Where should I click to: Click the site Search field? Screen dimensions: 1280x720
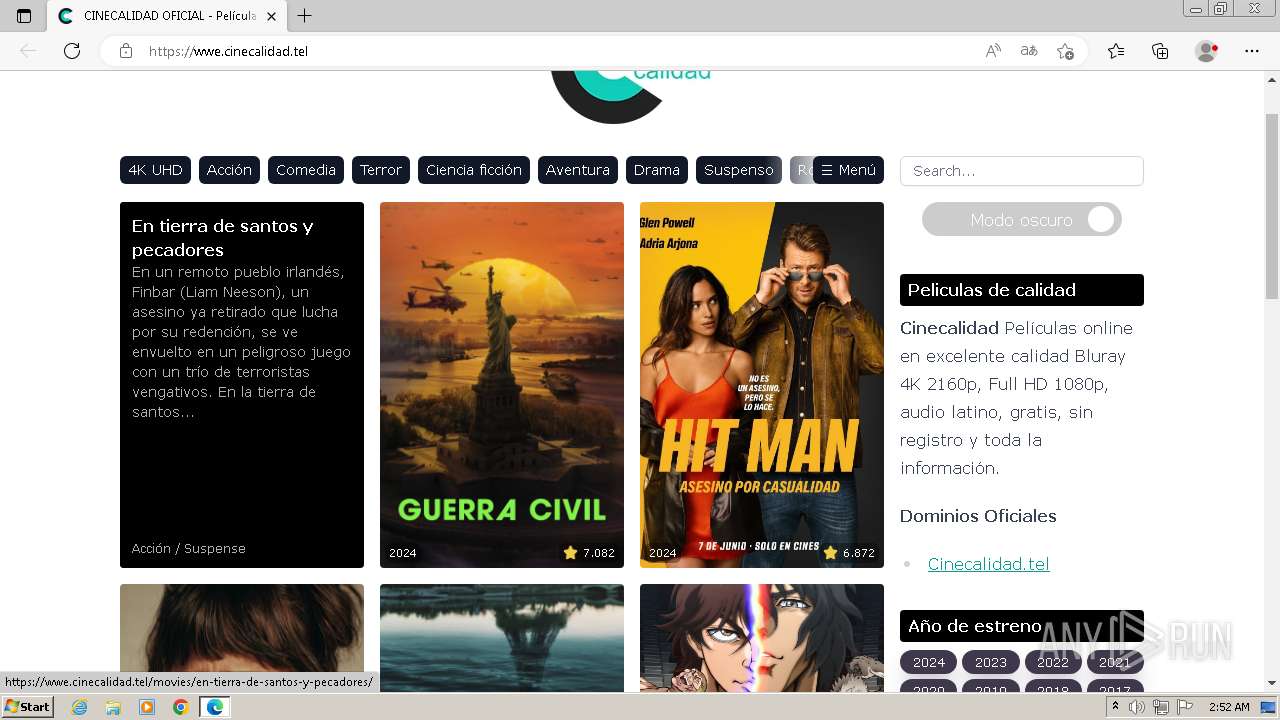point(1021,171)
